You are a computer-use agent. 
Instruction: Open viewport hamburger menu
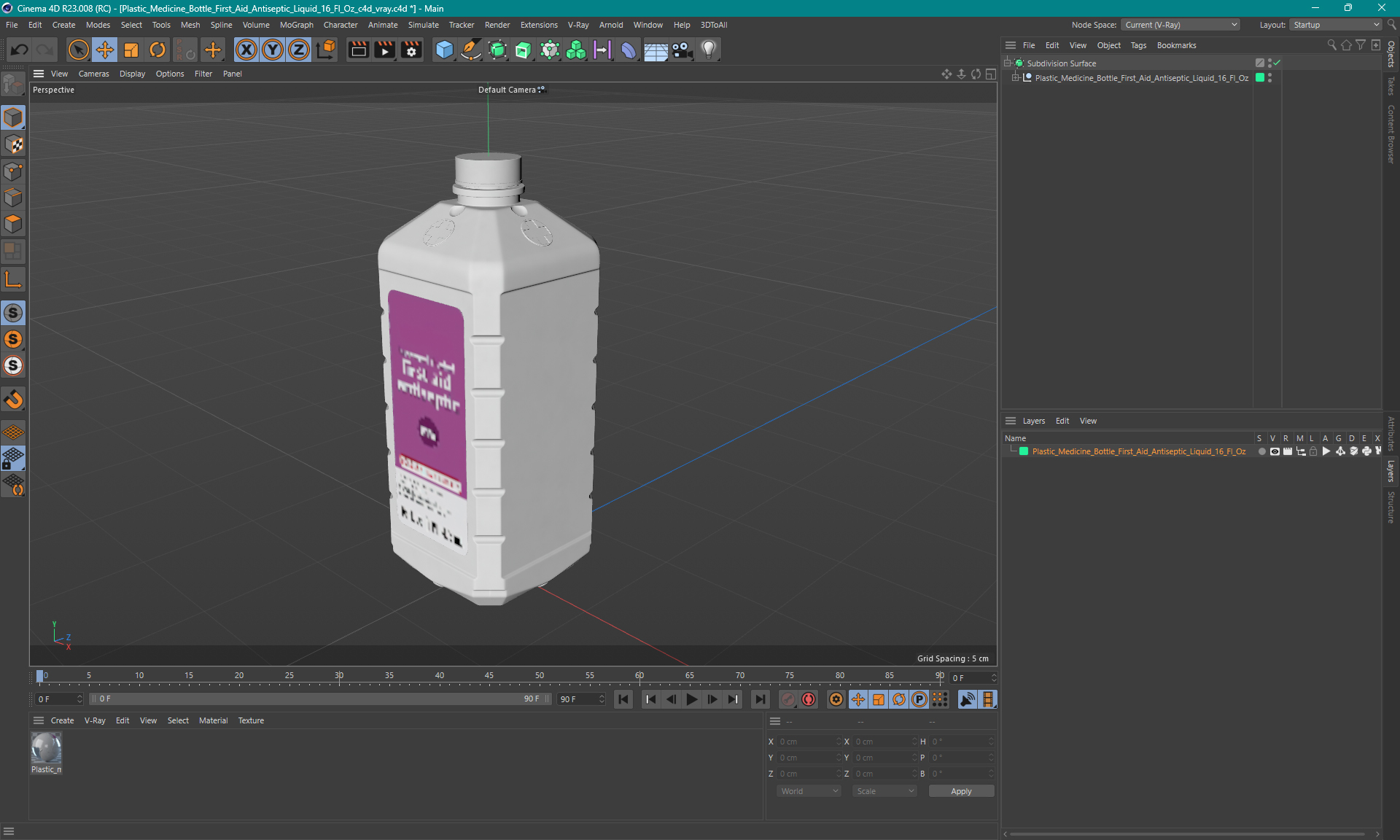tap(39, 74)
